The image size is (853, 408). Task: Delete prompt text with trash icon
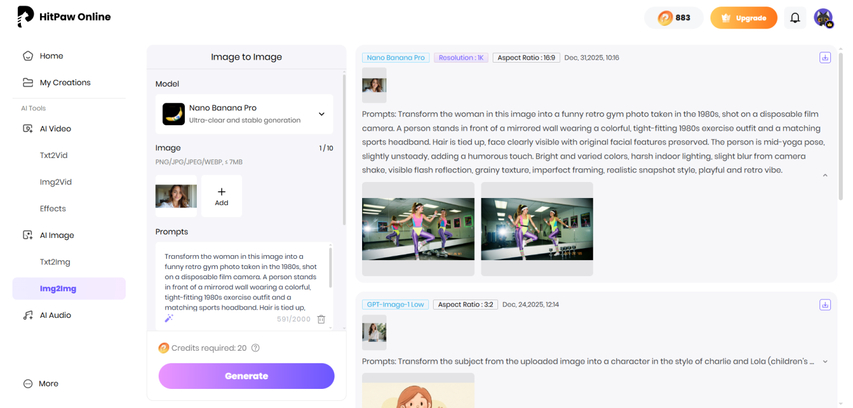(321, 319)
